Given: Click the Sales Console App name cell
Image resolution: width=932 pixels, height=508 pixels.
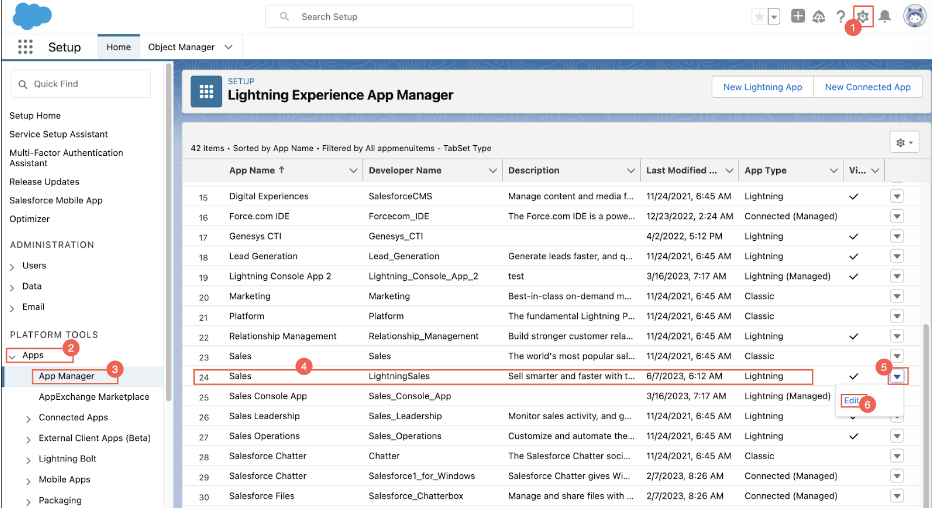Looking at the screenshot, I should tap(268, 396).
